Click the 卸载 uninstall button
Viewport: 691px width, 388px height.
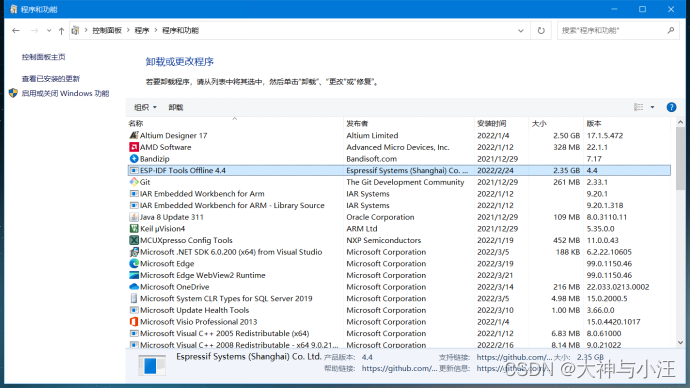[176, 107]
